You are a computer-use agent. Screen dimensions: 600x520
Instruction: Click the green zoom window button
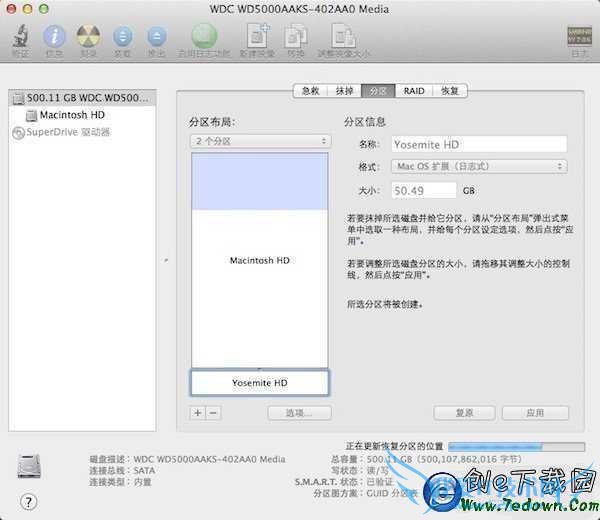(x=44, y=9)
